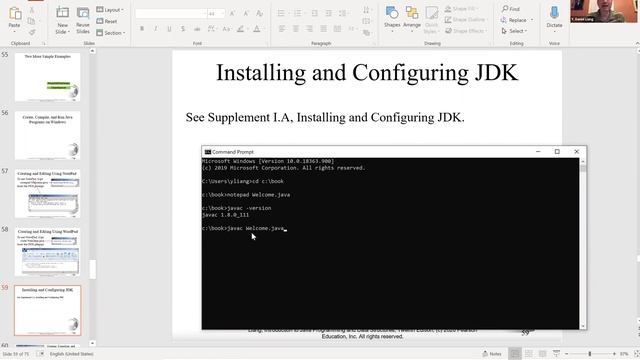Justify the paragraph text
This screenshot has height=360, width=640.
click(323, 29)
